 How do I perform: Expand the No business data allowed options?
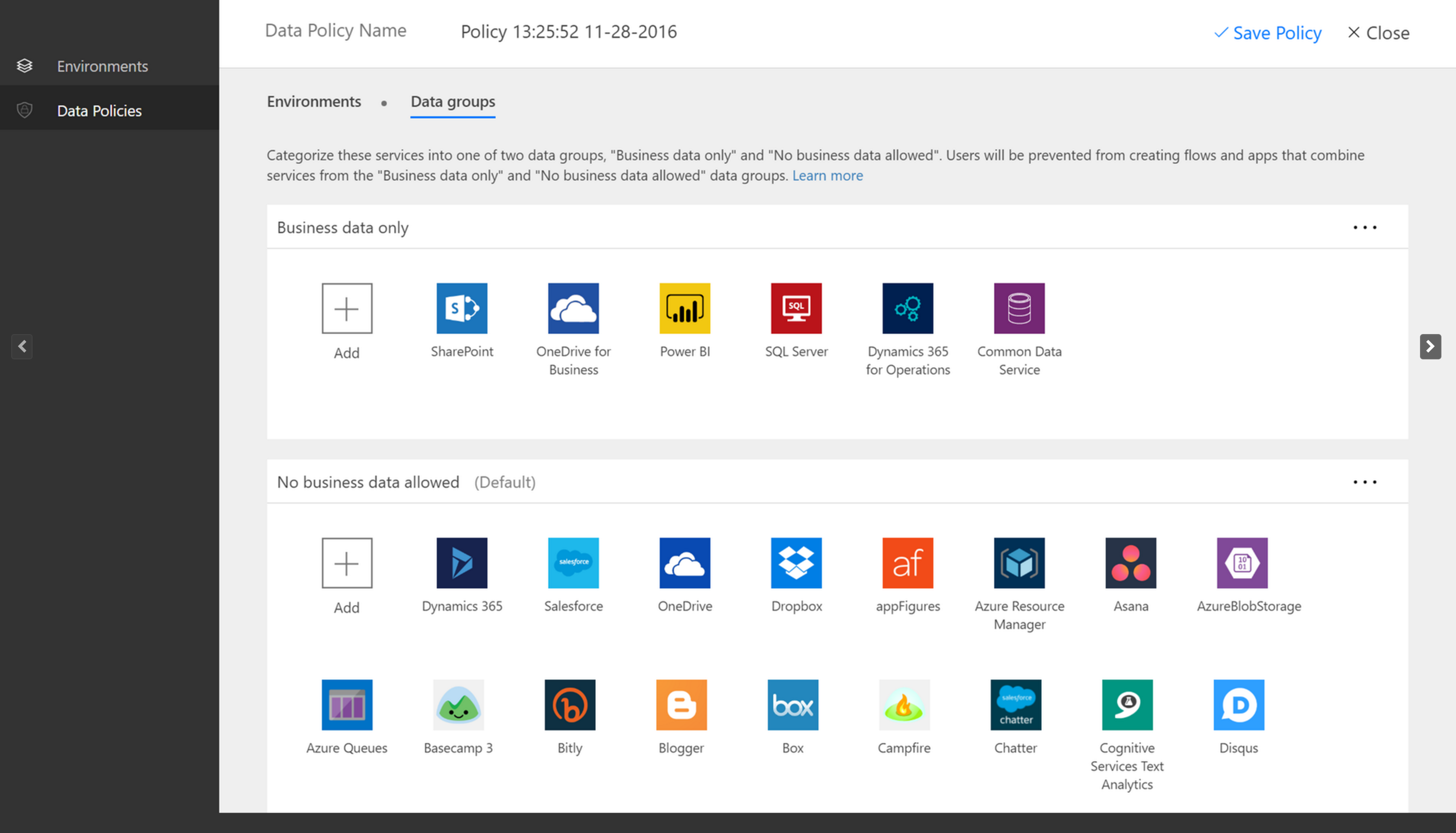pyautogui.click(x=1365, y=482)
